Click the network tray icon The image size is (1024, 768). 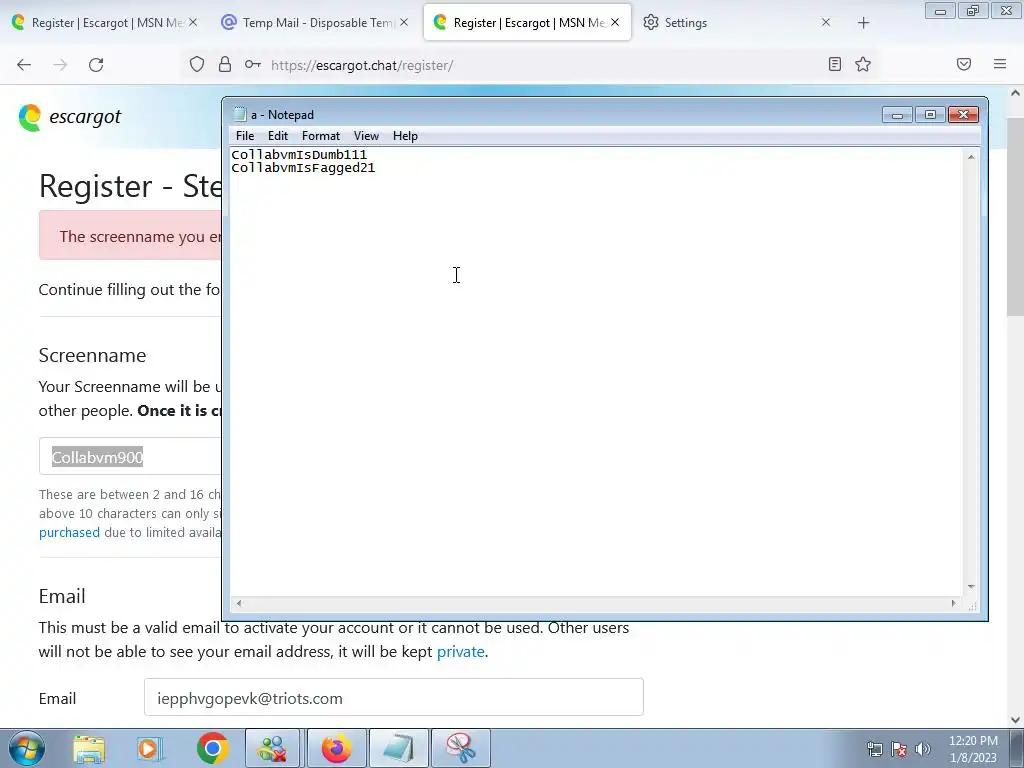(x=874, y=749)
